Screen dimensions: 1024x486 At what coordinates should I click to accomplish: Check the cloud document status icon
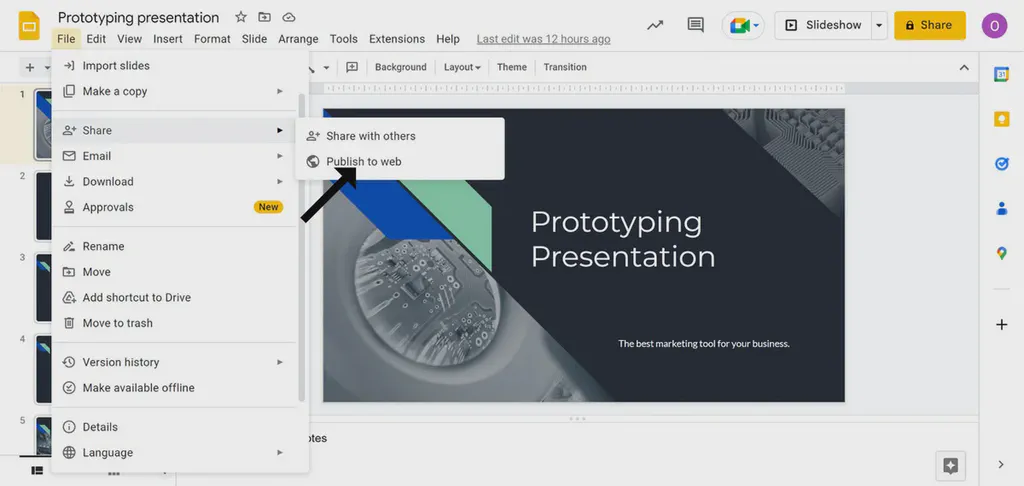(x=289, y=17)
